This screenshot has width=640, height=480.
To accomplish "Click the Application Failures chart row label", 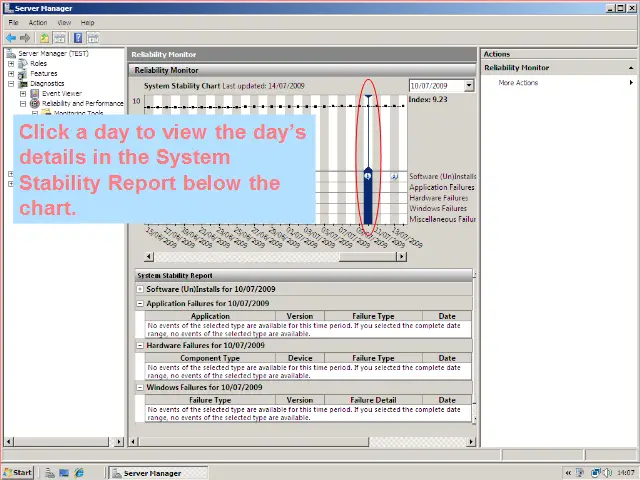I will (x=442, y=187).
